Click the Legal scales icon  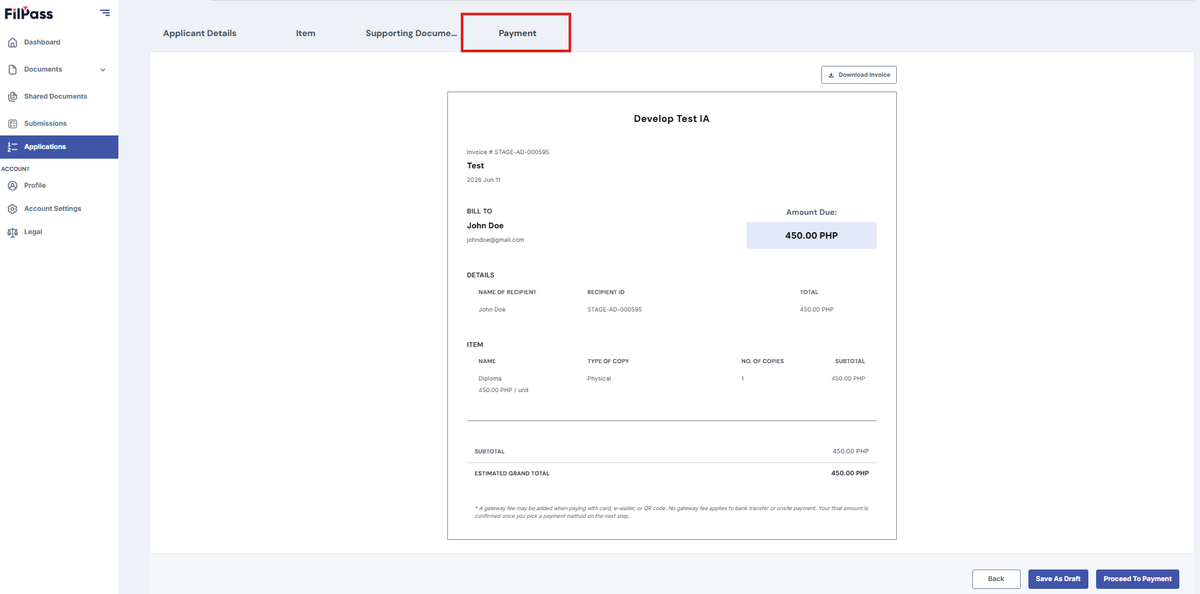(x=12, y=232)
